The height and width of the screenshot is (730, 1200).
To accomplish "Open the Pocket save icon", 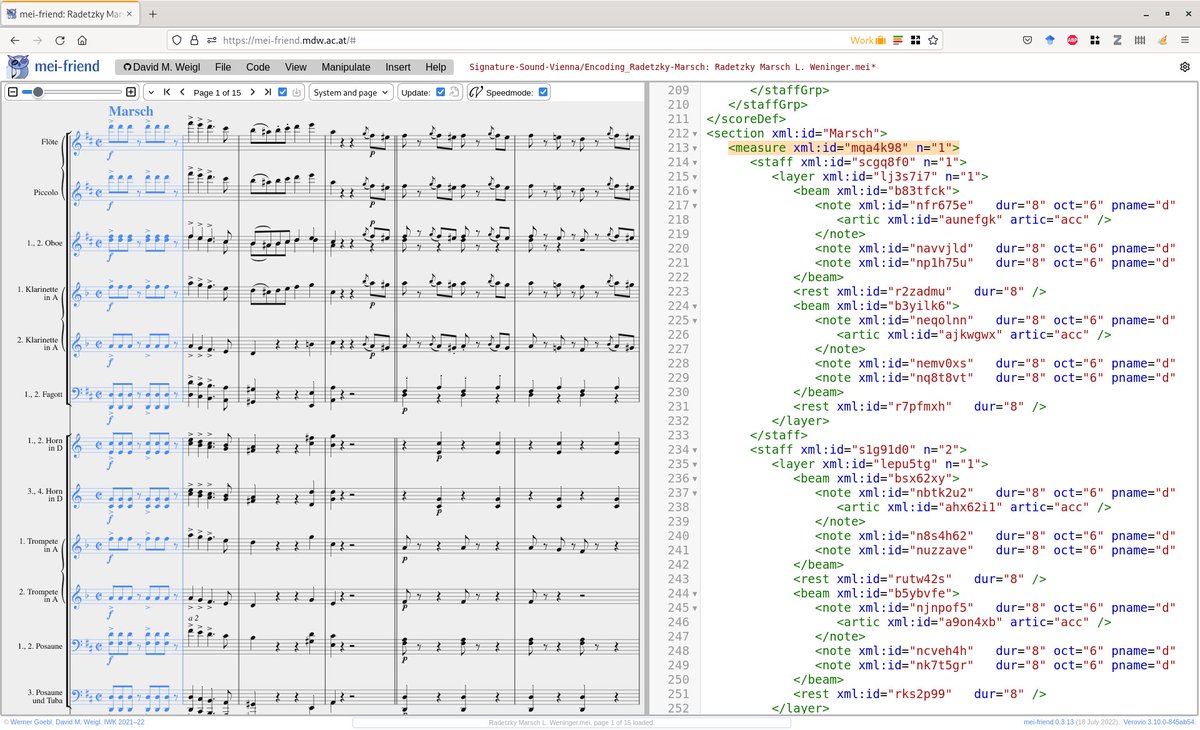I will 1027,40.
